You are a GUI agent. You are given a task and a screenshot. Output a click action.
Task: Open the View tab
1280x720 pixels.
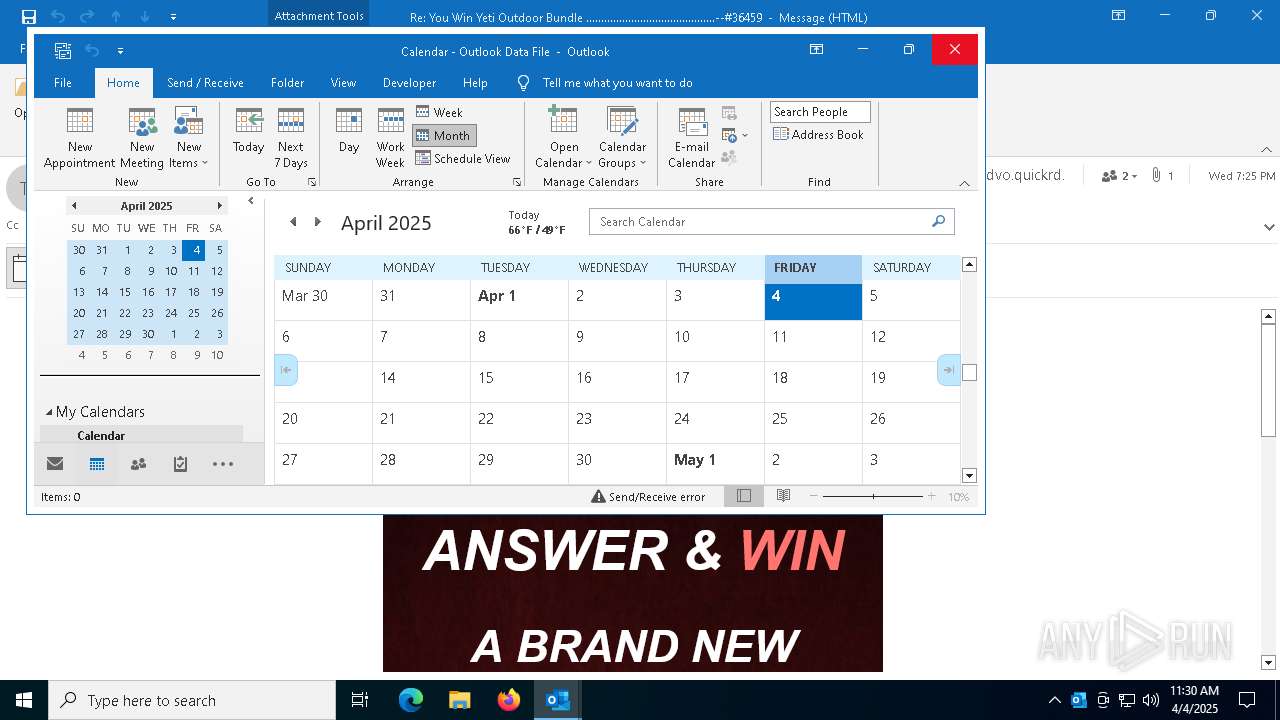coord(343,83)
